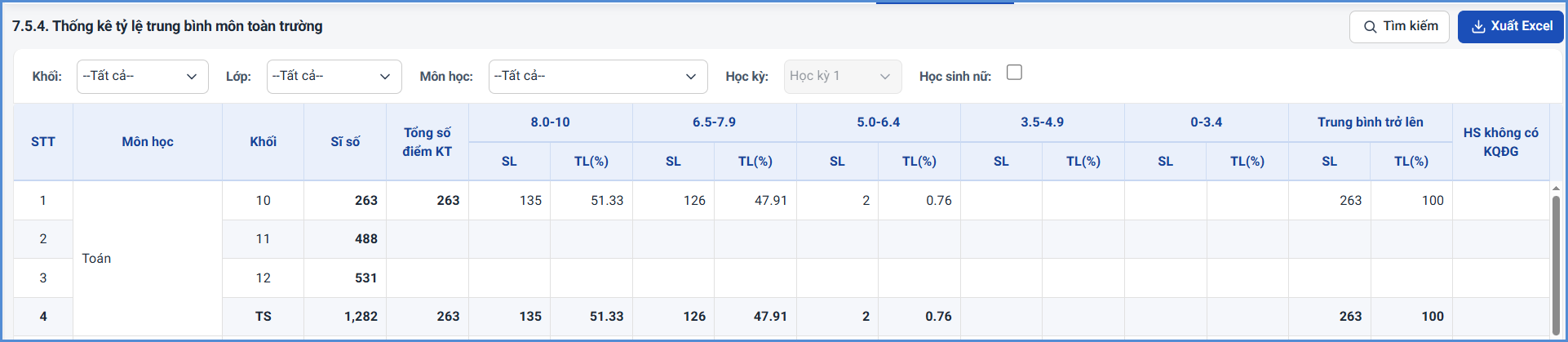Click the Khối column header
Image resolution: width=1568 pixels, height=342 pixels.
coord(263,142)
